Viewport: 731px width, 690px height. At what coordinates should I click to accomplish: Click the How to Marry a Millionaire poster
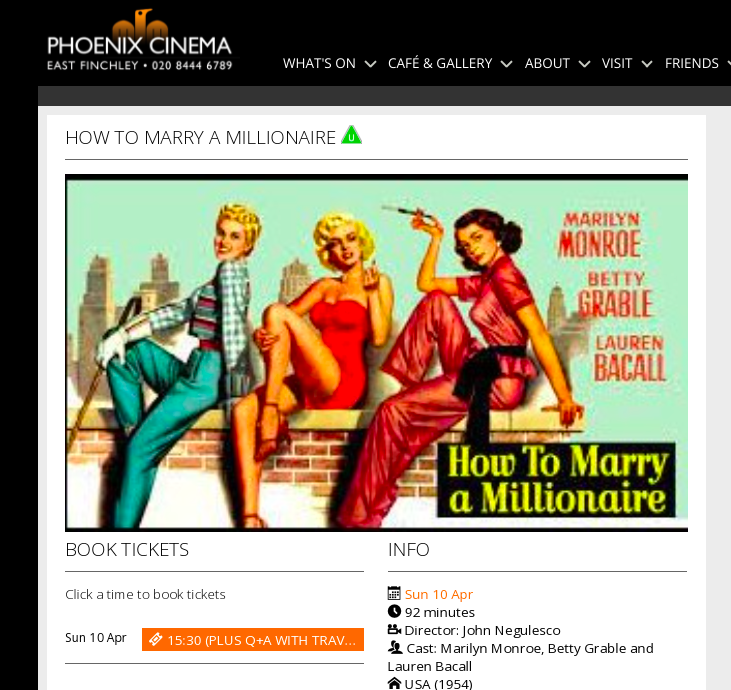(376, 353)
